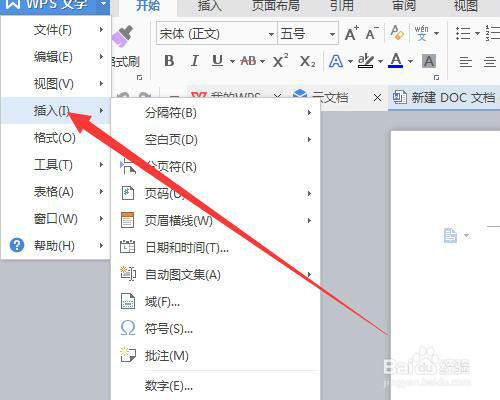
Task: Open the 文件(F) menu
Action: pyautogui.click(x=56, y=30)
